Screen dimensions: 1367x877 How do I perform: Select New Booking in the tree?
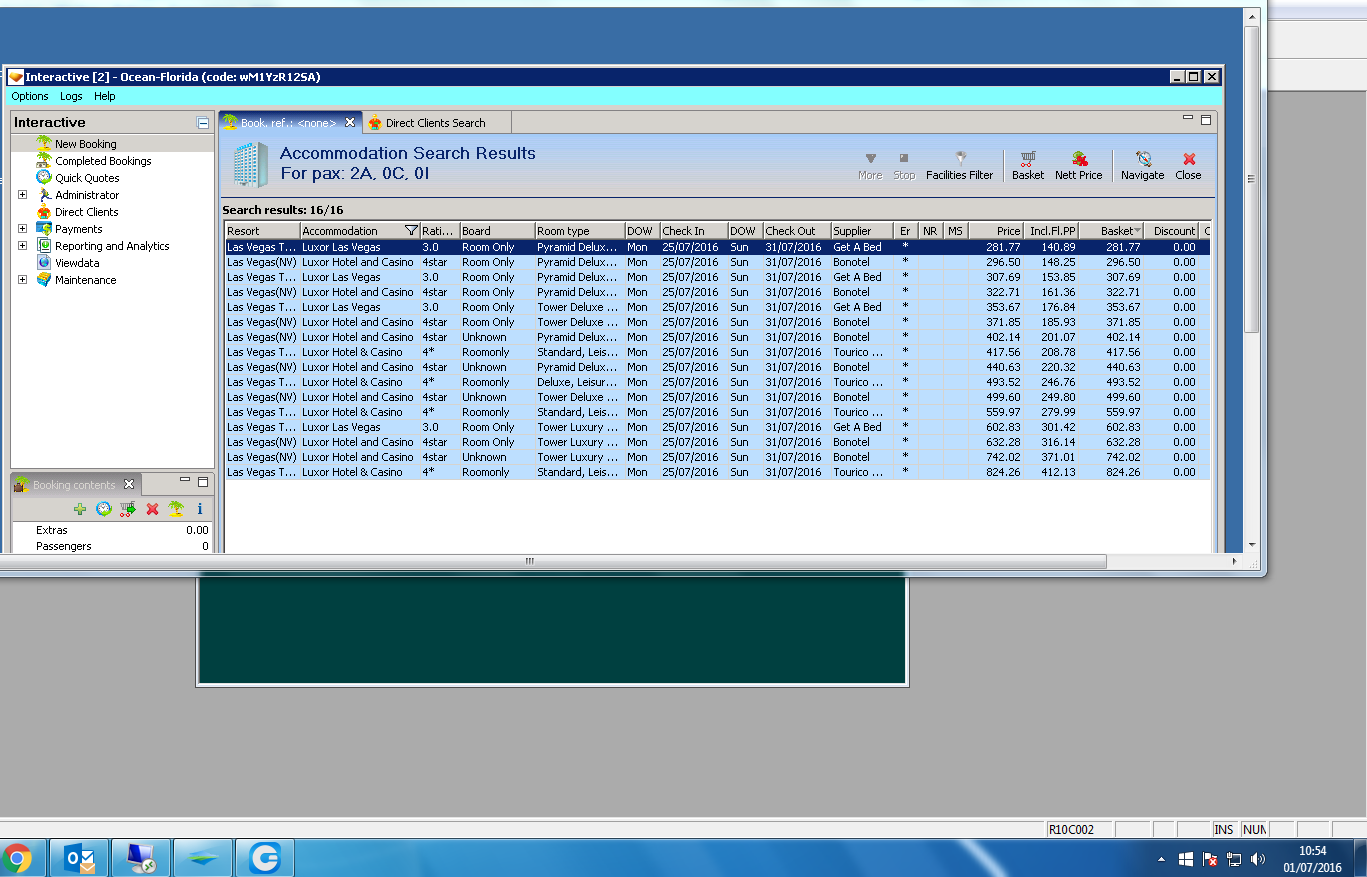point(86,144)
